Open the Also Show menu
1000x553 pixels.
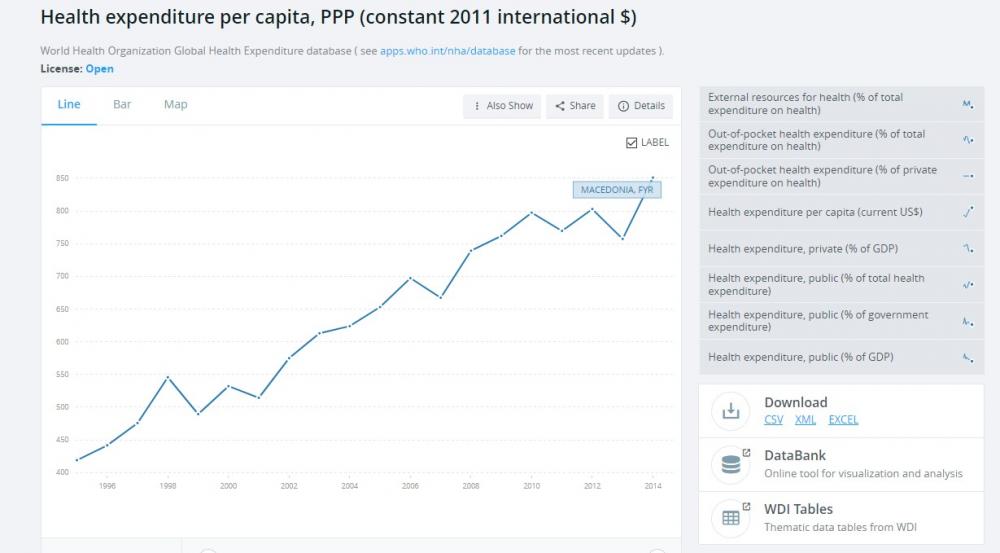coord(502,106)
